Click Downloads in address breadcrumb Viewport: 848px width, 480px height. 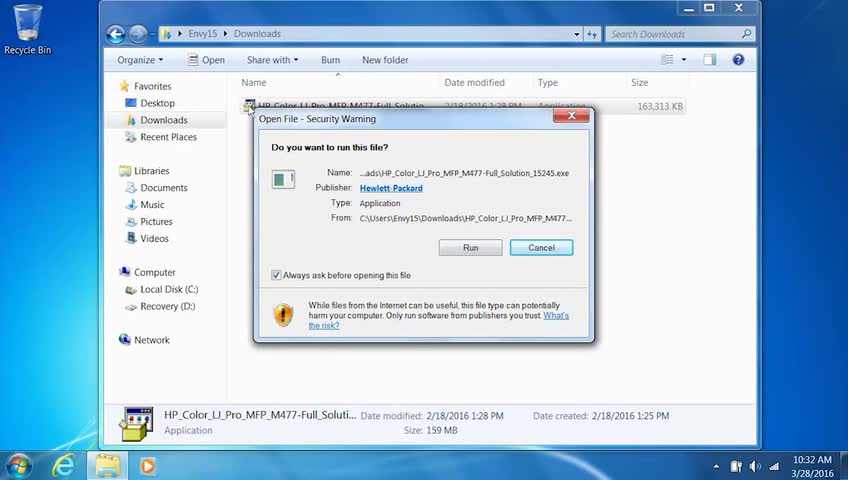click(x=257, y=34)
